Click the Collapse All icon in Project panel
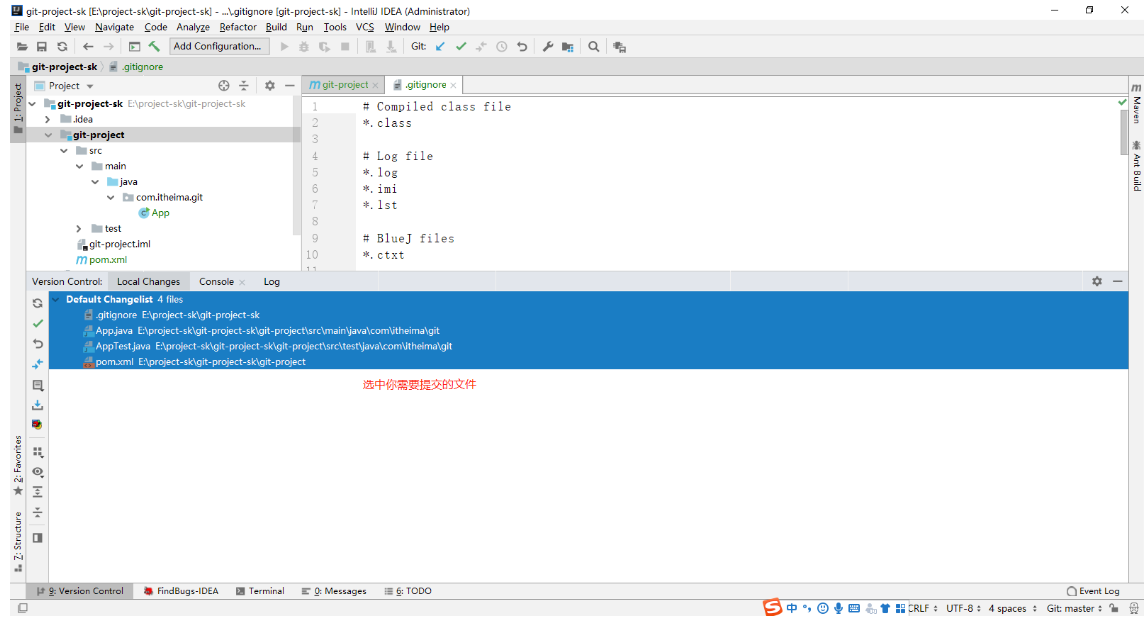The image size is (1146, 624). [x=244, y=85]
